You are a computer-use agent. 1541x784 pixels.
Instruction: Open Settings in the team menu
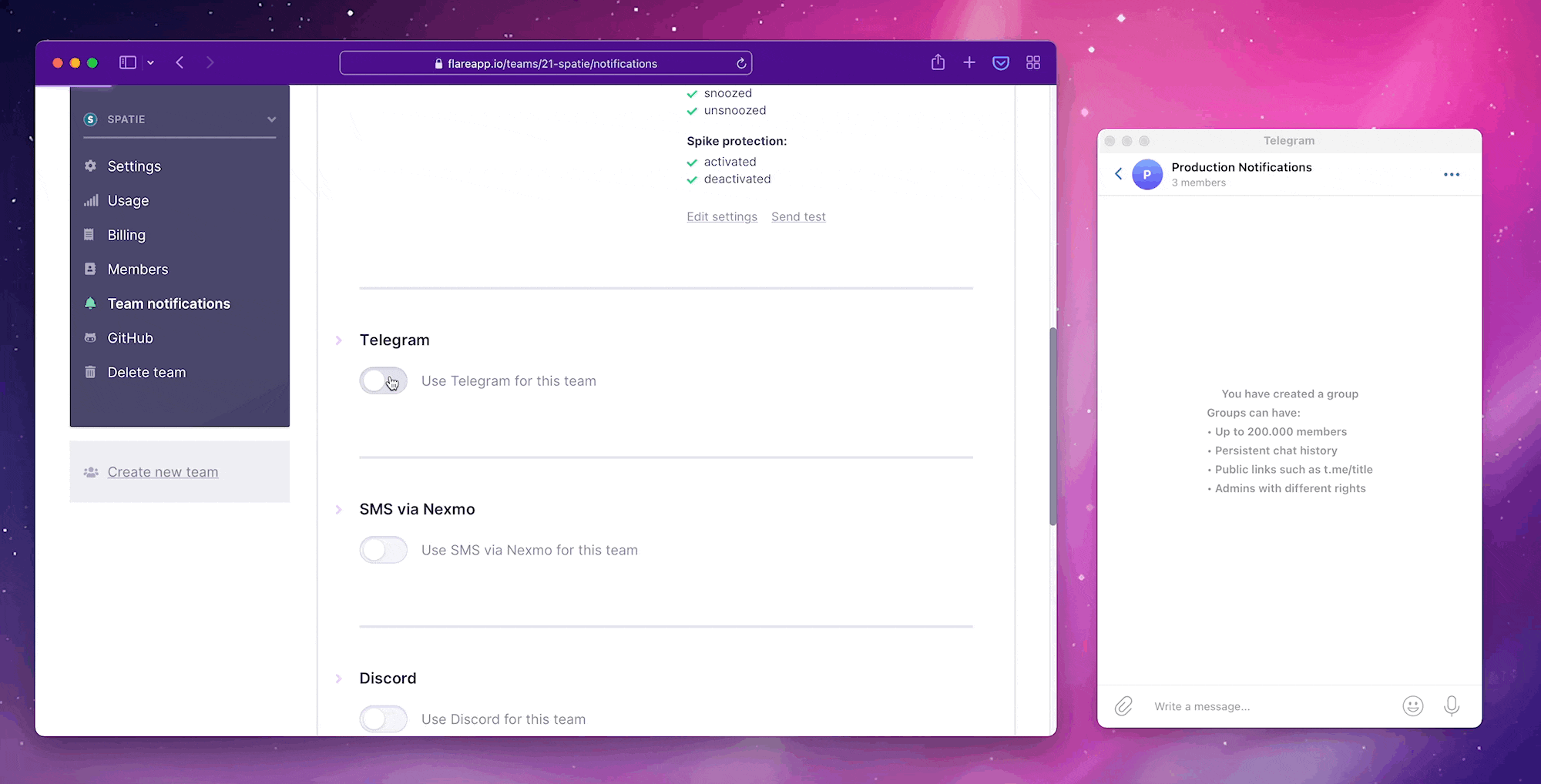134,166
